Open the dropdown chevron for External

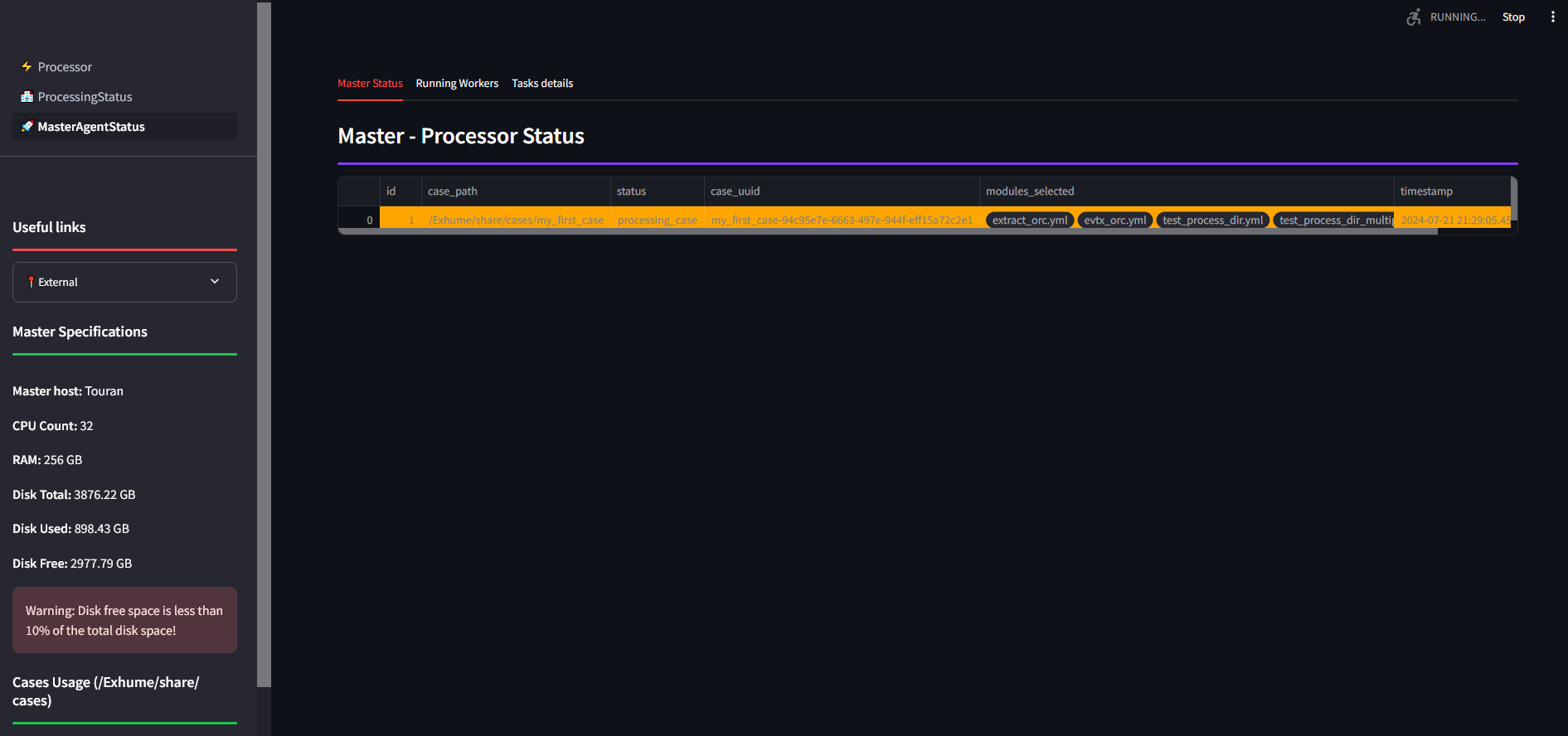(x=215, y=282)
